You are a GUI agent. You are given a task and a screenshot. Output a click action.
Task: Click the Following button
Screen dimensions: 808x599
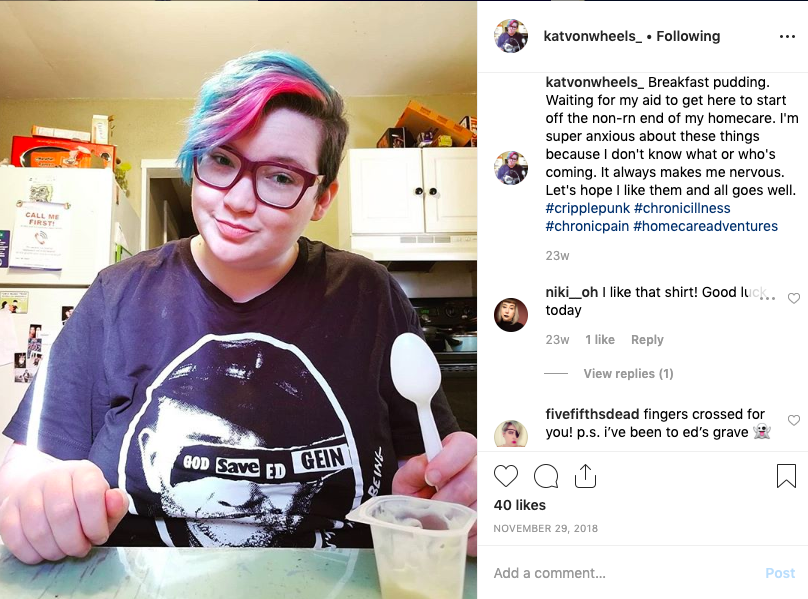click(688, 36)
